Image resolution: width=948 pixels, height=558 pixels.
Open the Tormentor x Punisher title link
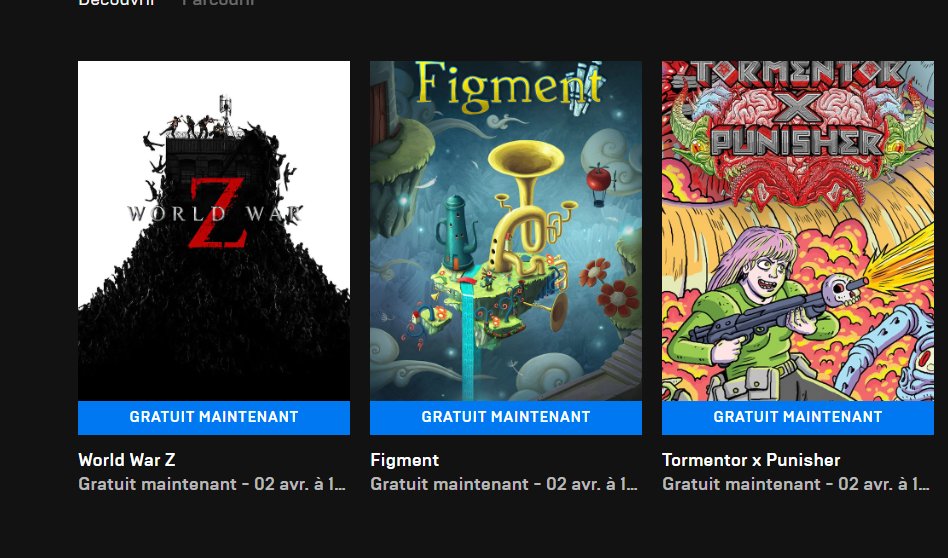point(751,460)
